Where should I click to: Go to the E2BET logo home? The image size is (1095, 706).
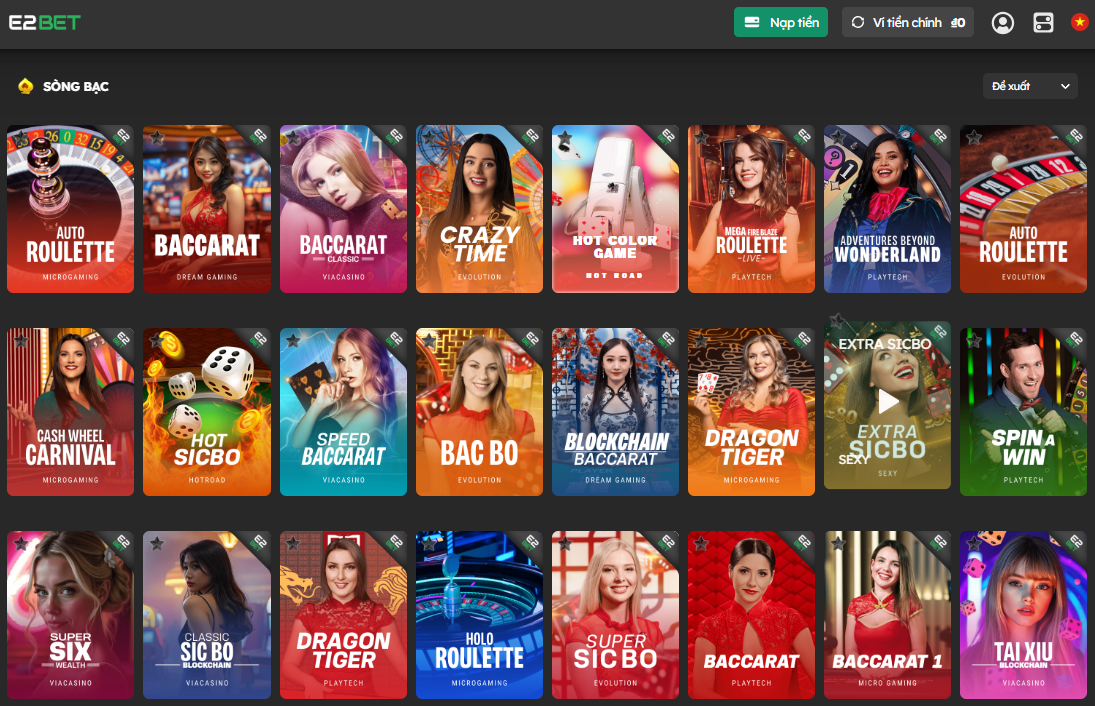(x=45, y=22)
